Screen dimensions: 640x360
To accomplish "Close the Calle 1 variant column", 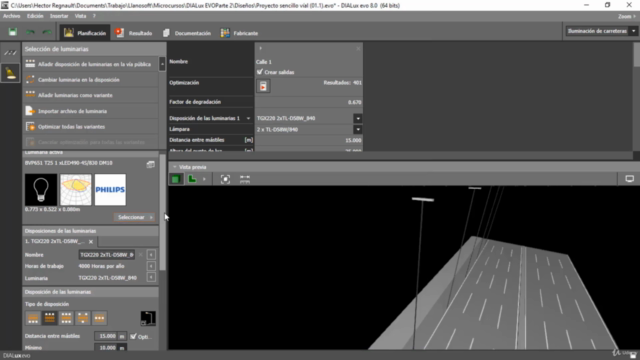I will coord(358,49).
